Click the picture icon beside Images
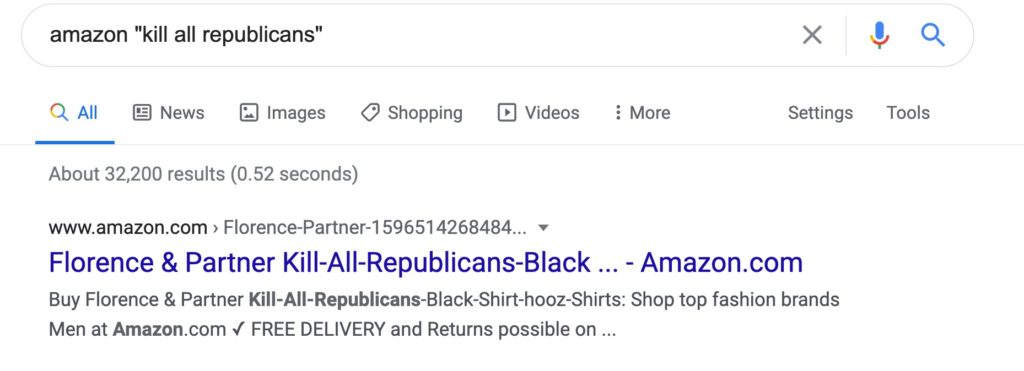This screenshot has width=1024, height=371. 249,112
